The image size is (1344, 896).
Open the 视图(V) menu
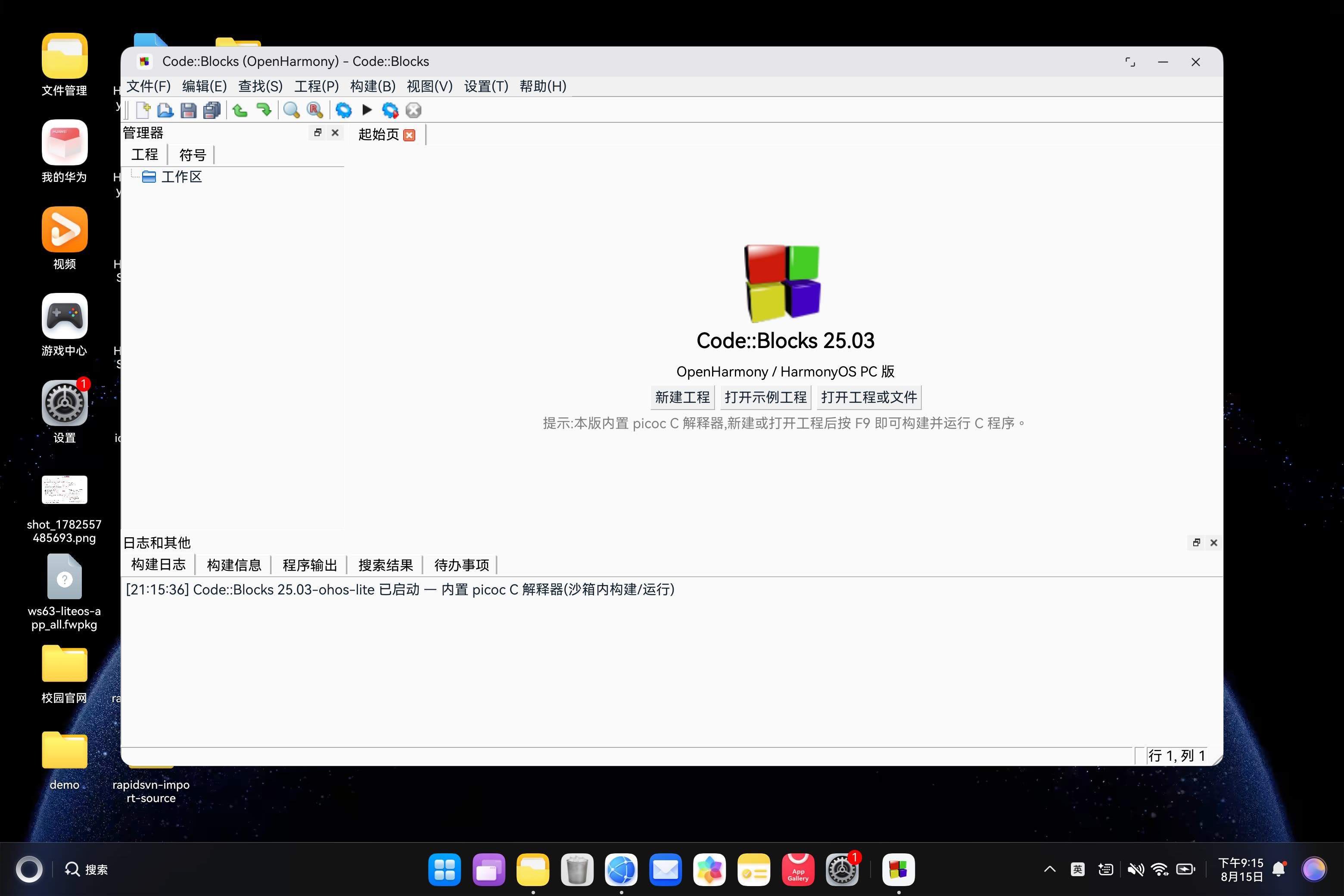click(x=430, y=86)
